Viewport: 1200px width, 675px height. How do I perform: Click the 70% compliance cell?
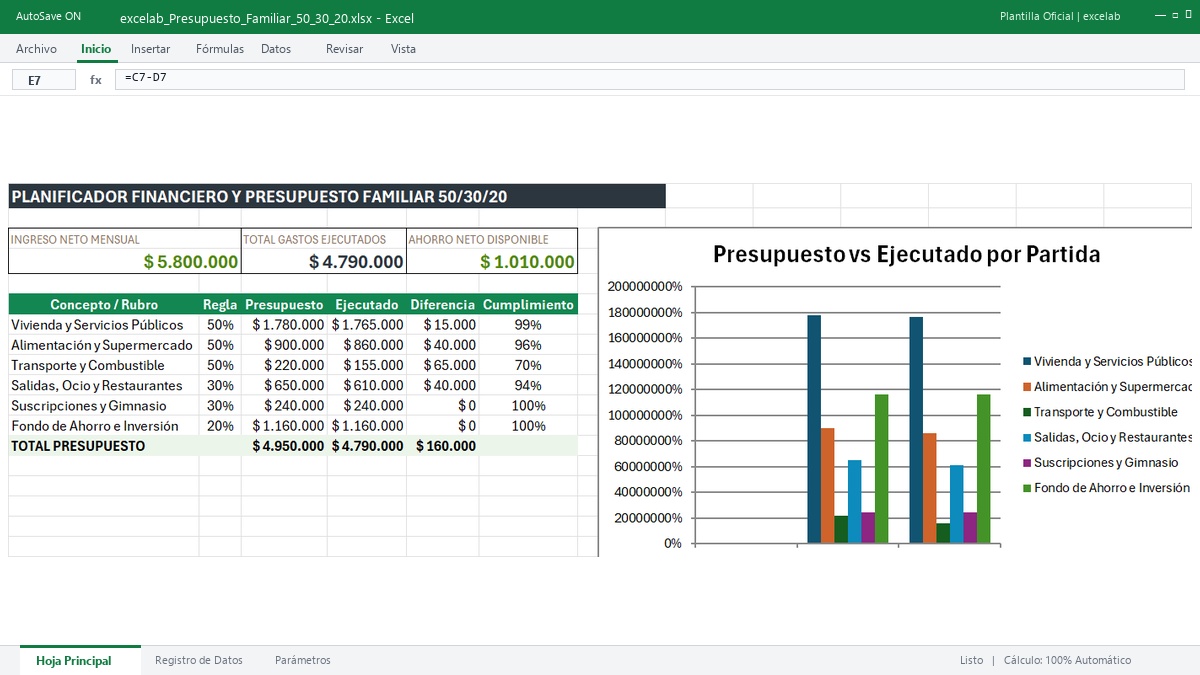528,366
